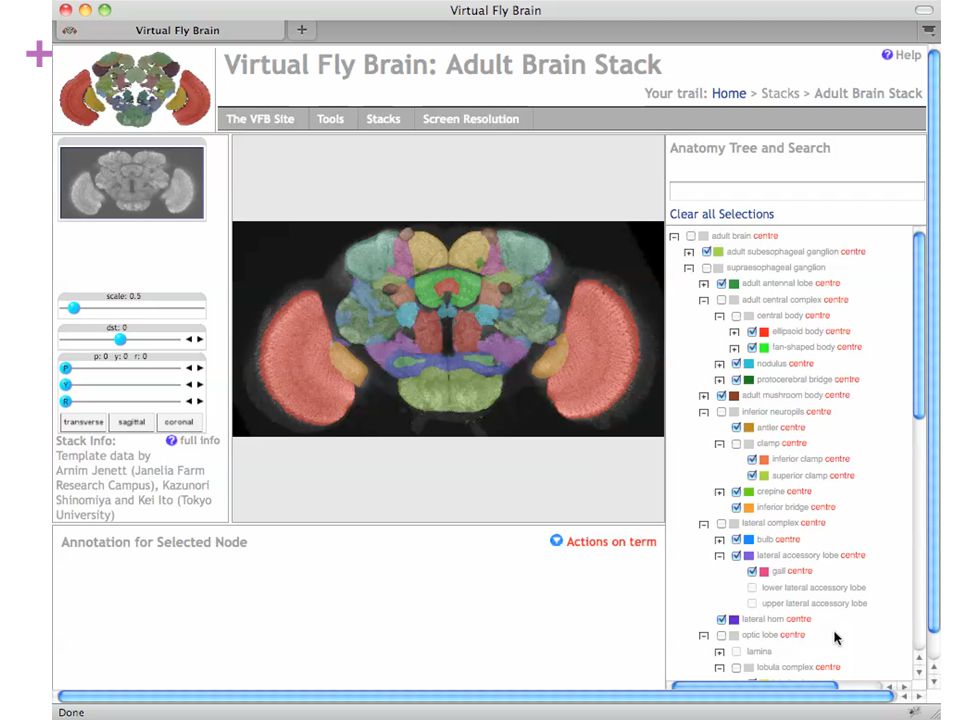Check the optic lobe checkbox

[721, 636]
